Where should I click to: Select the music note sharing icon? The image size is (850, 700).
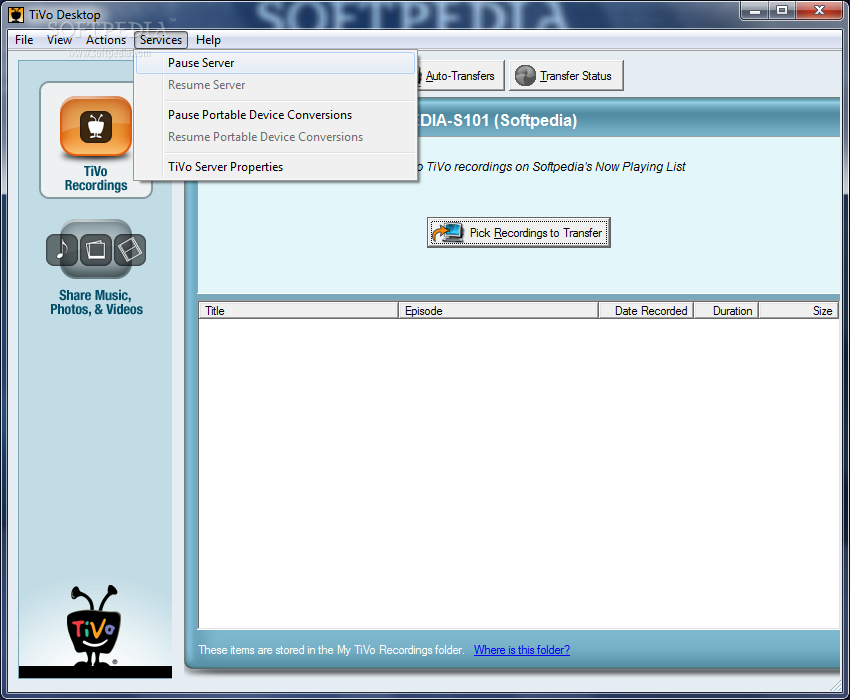click(62, 250)
